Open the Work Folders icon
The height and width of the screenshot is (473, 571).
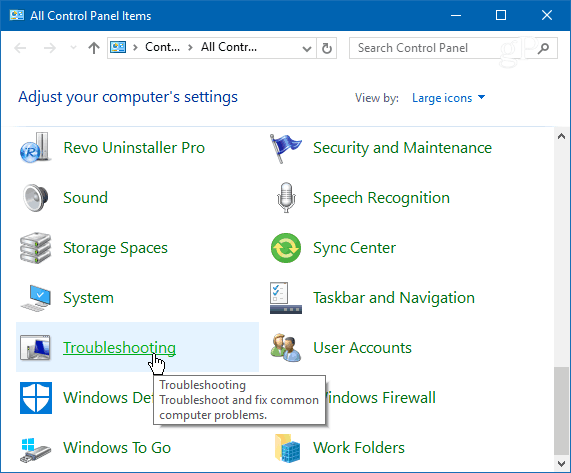tap(287, 448)
